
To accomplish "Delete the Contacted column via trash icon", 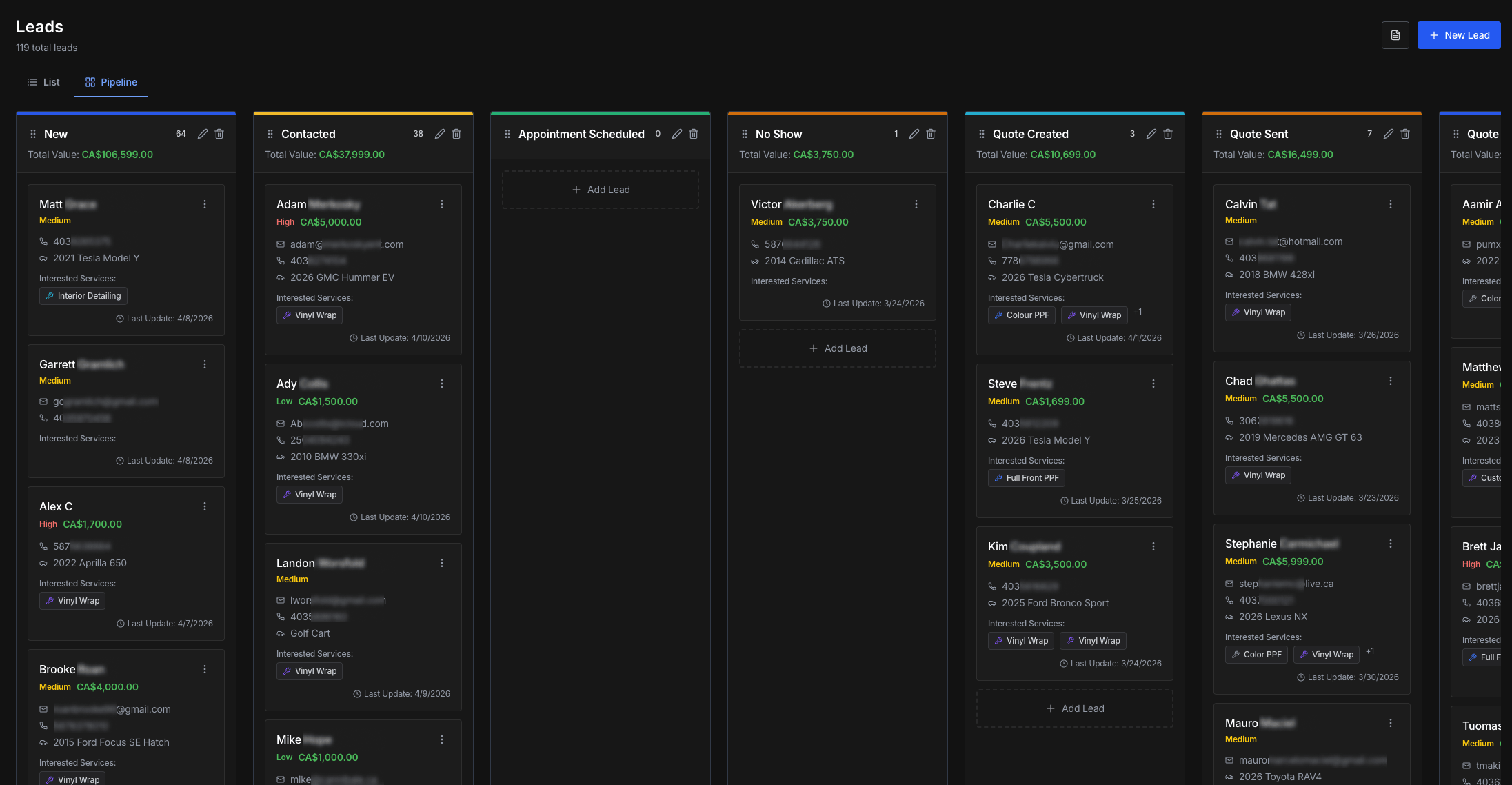I will click(456, 134).
